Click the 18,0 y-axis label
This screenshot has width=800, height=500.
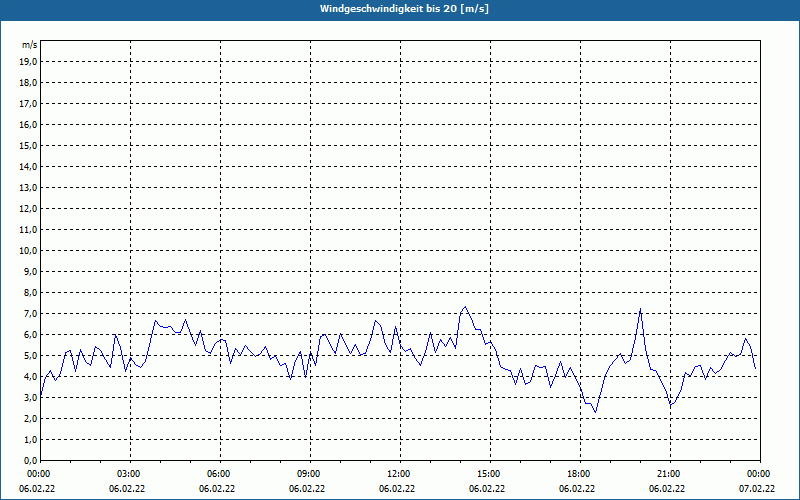pyautogui.click(x=28, y=83)
